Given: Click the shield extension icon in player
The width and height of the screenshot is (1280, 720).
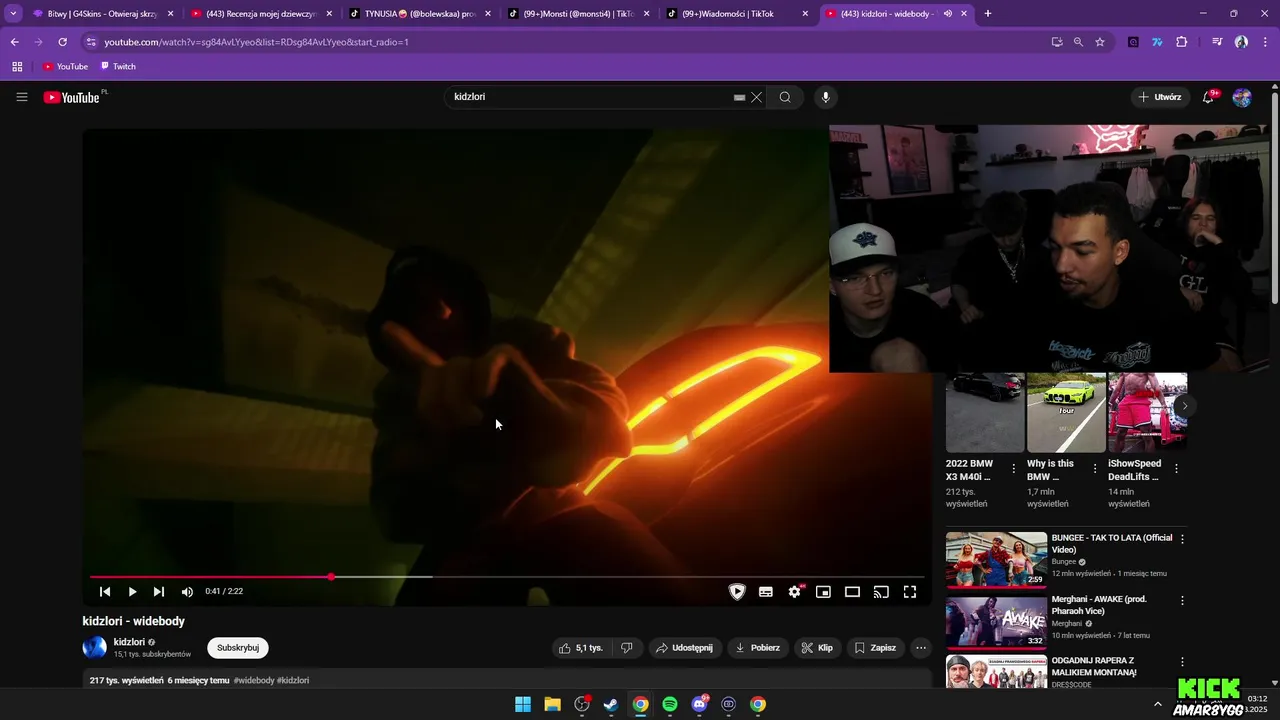Looking at the screenshot, I should coord(737,592).
